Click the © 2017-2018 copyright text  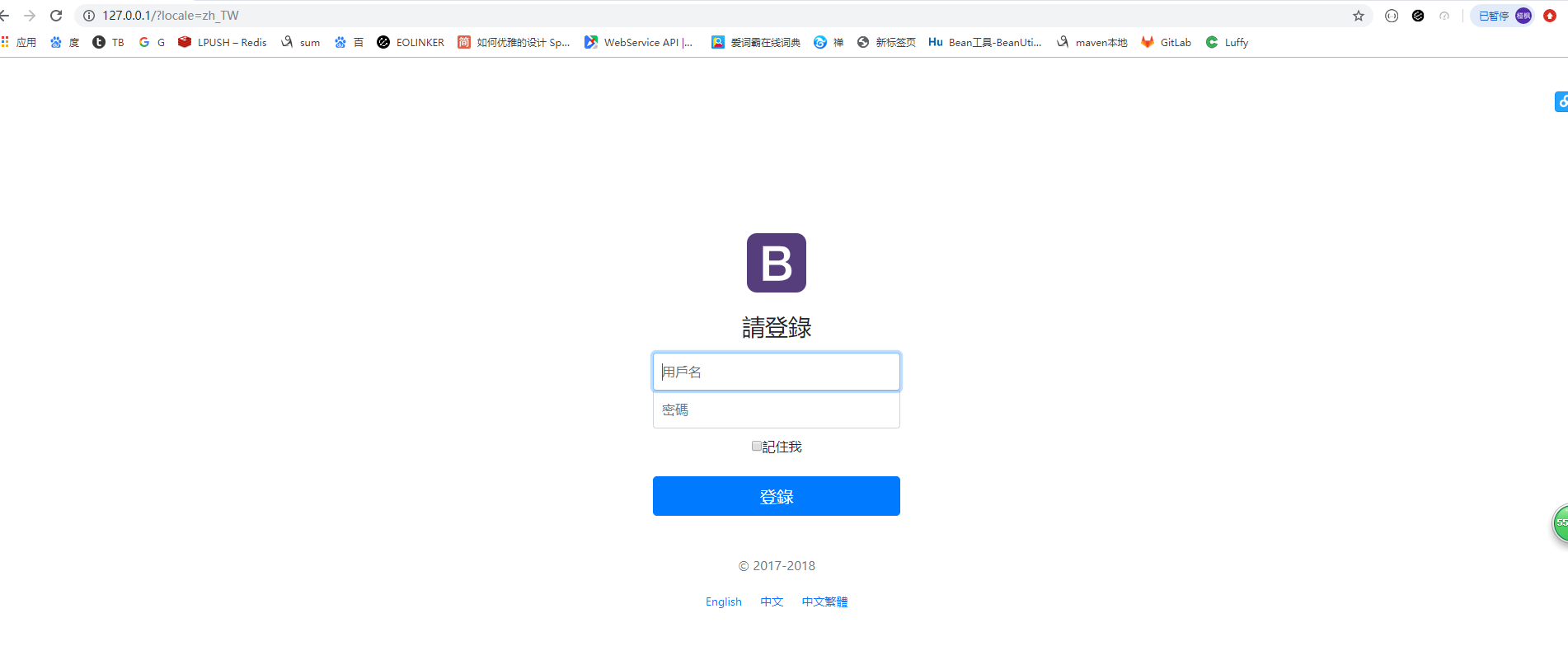777,565
